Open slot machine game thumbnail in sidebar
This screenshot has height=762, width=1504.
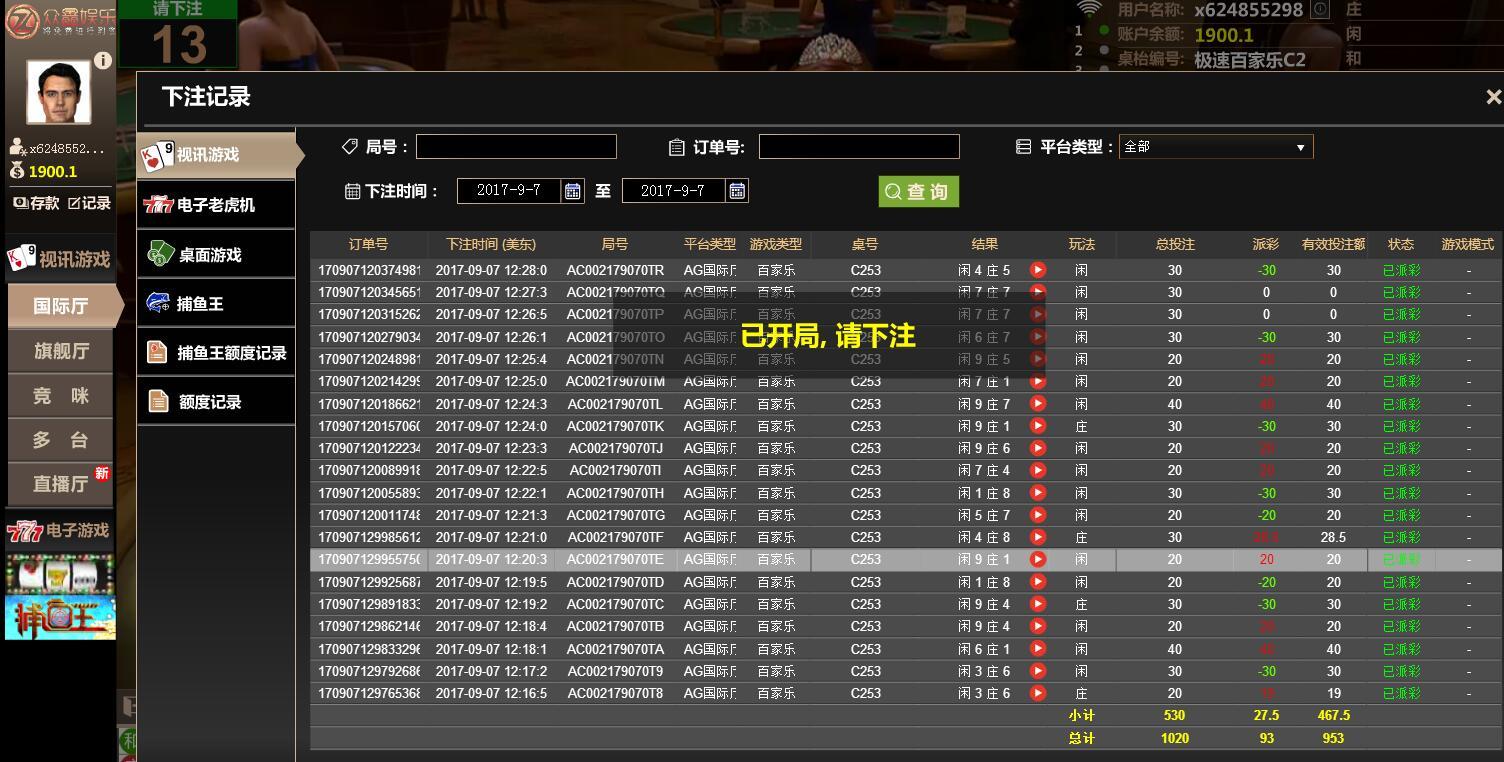[x=60, y=574]
